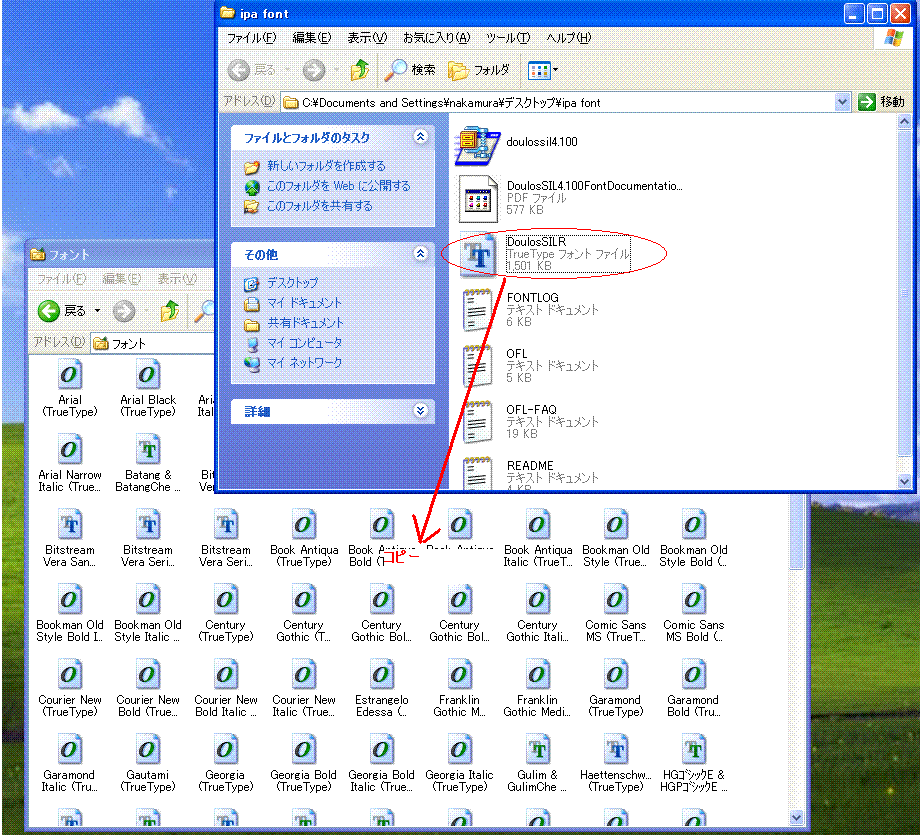This screenshot has height=836, width=922.
Task: Open the ヘルプ(H) help menu
Action: (x=568, y=38)
